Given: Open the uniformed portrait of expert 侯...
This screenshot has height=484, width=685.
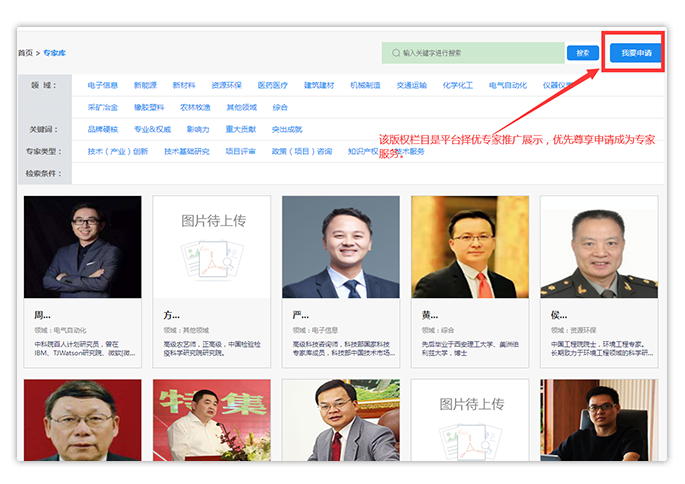Looking at the screenshot, I should [599, 247].
